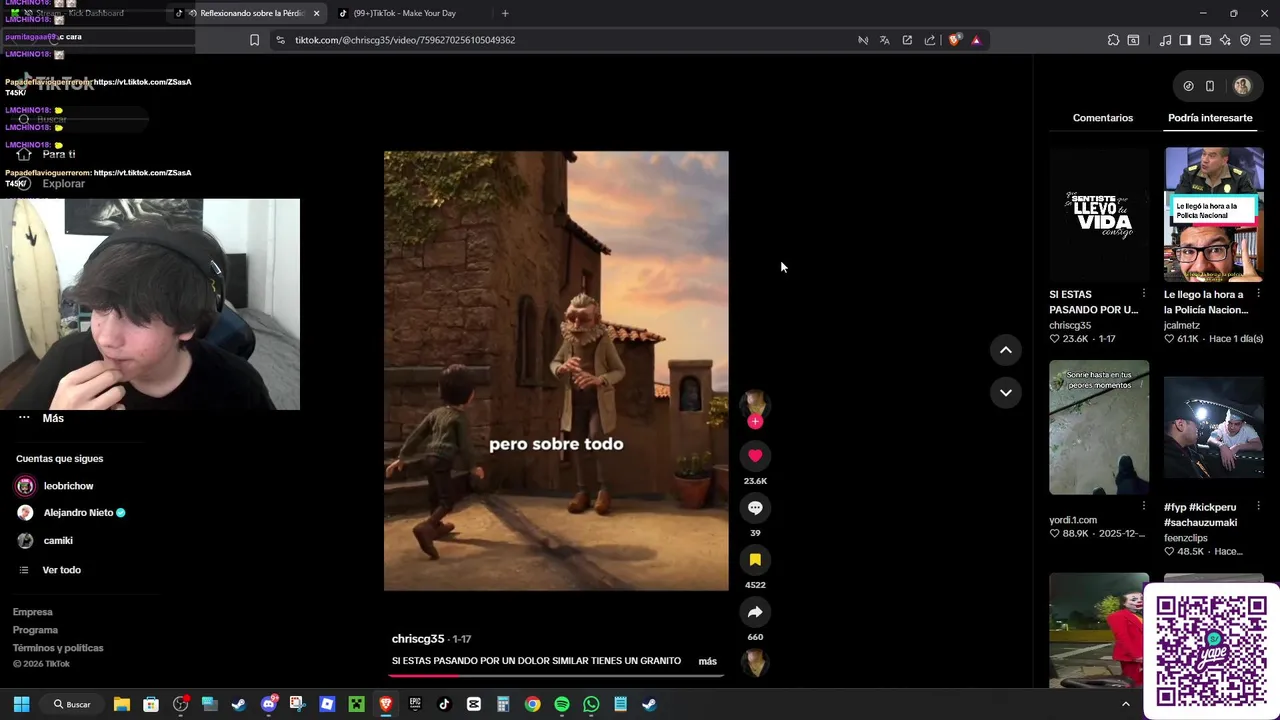Open three-dot menu on yordi.1.com card
The width and height of the screenshot is (1280, 720).
[1144, 506]
